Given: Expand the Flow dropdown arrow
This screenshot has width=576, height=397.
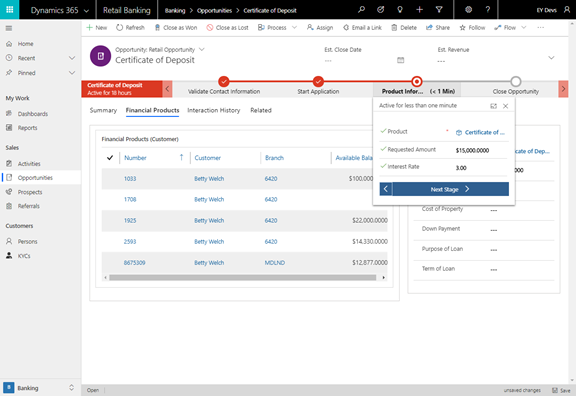Looking at the screenshot, I should tap(524, 28).
